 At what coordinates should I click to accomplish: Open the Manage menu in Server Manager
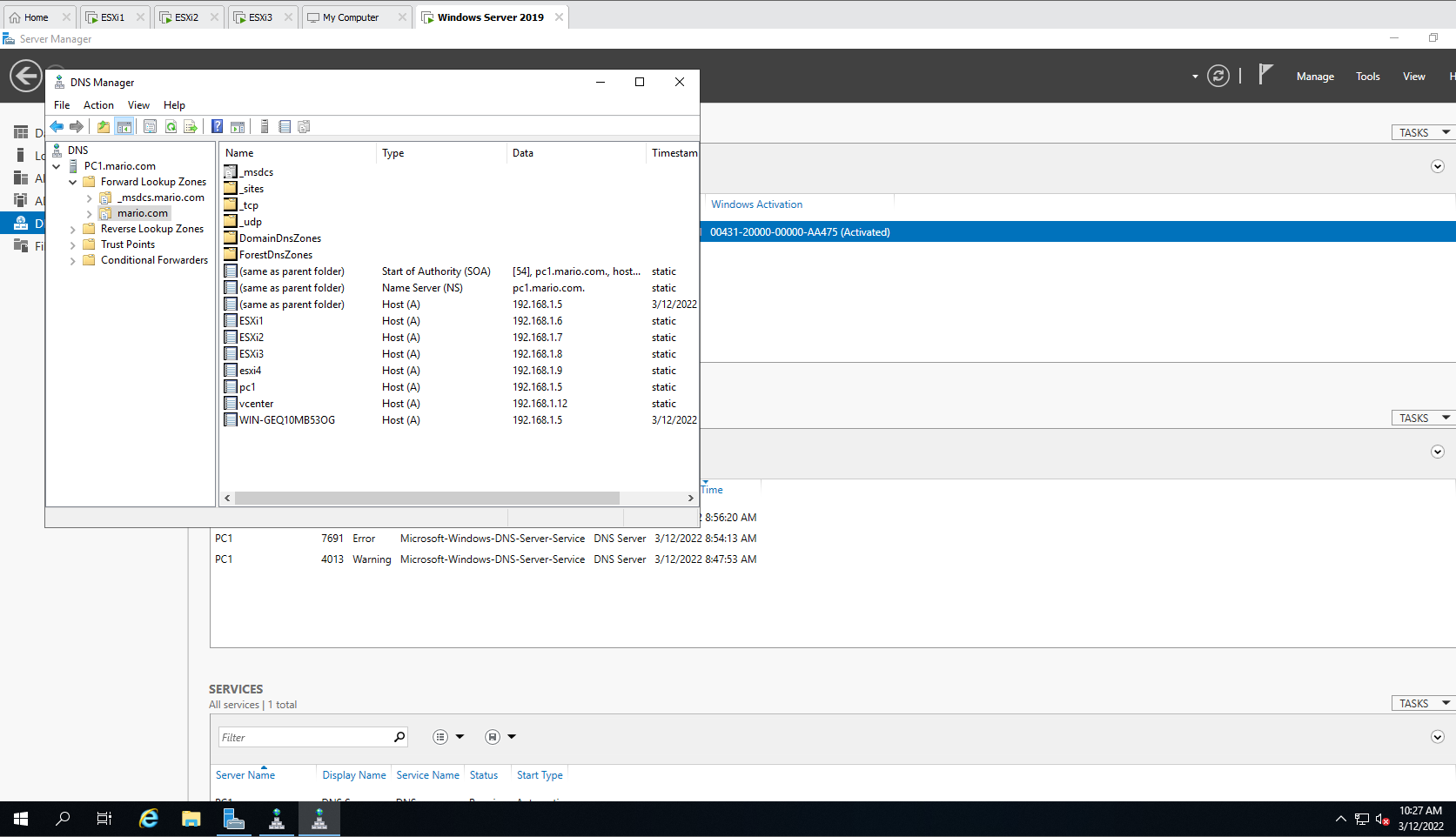[x=1315, y=77]
